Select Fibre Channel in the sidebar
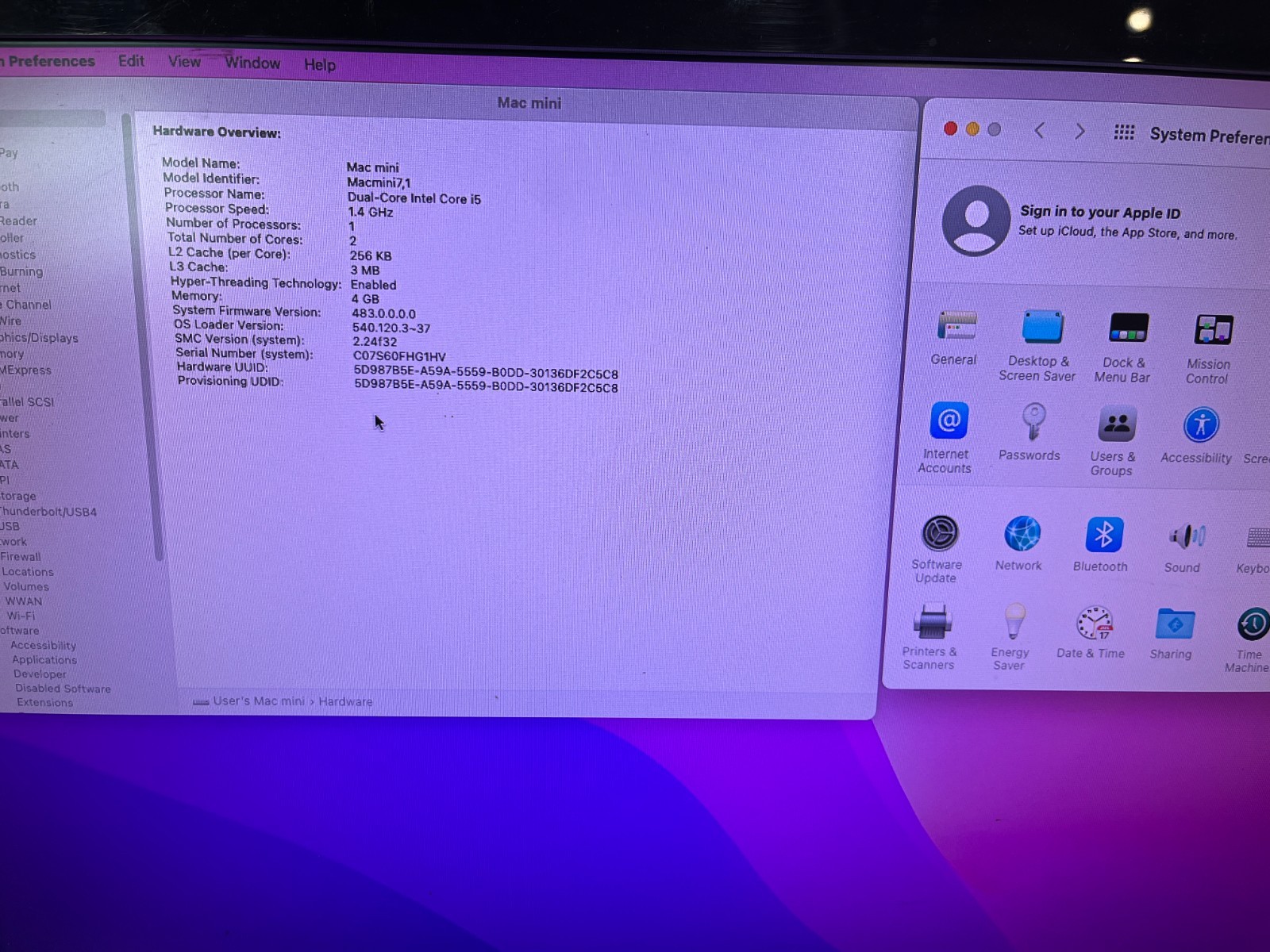The height and width of the screenshot is (952, 1270). pos(26,305)
